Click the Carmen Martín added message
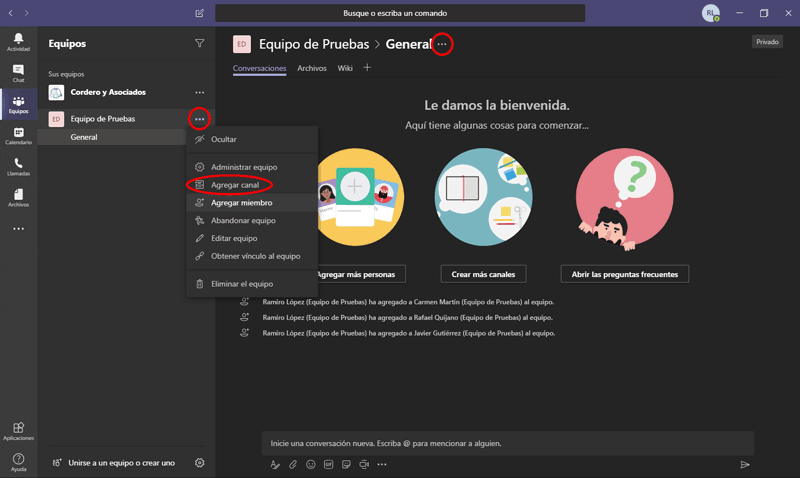The height and width of the screenshot is (478, 800). (408, 302)
